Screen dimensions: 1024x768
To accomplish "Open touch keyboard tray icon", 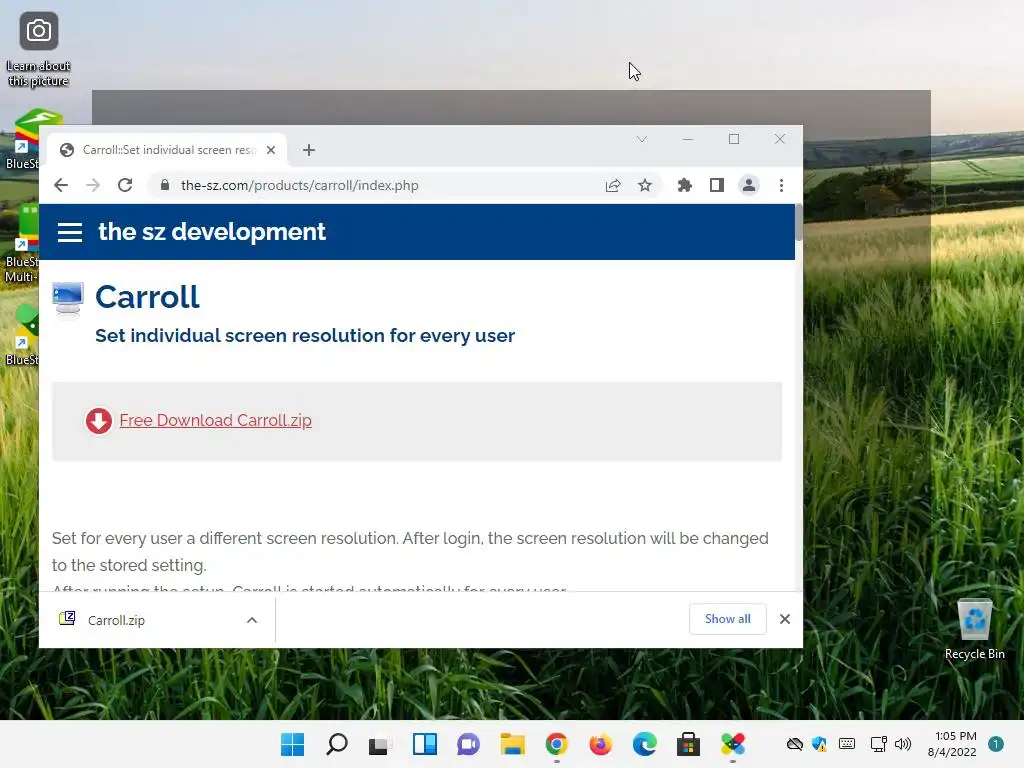I will pyautogui.click(x=847, y=744).
